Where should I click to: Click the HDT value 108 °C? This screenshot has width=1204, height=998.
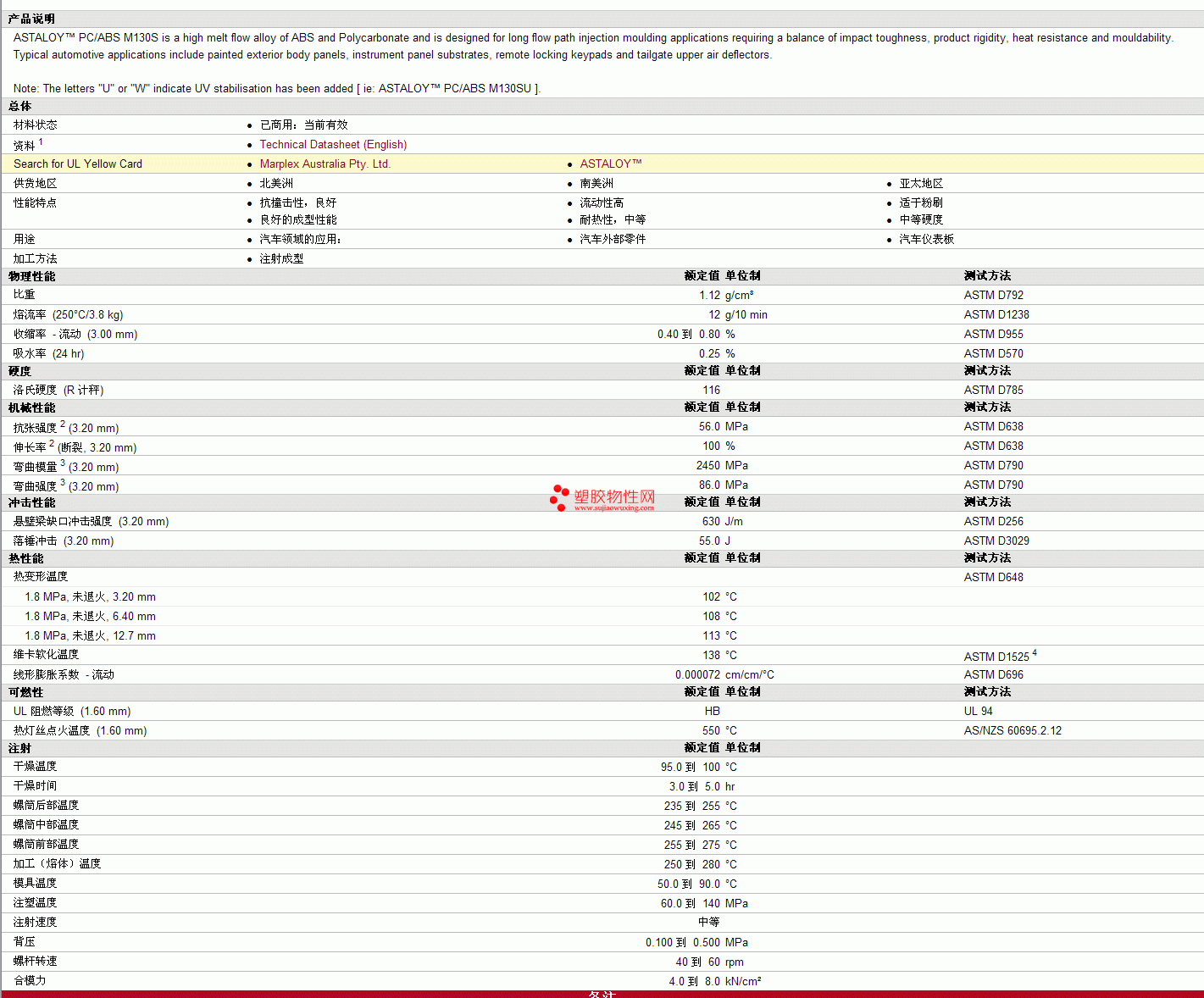[720, 617]
